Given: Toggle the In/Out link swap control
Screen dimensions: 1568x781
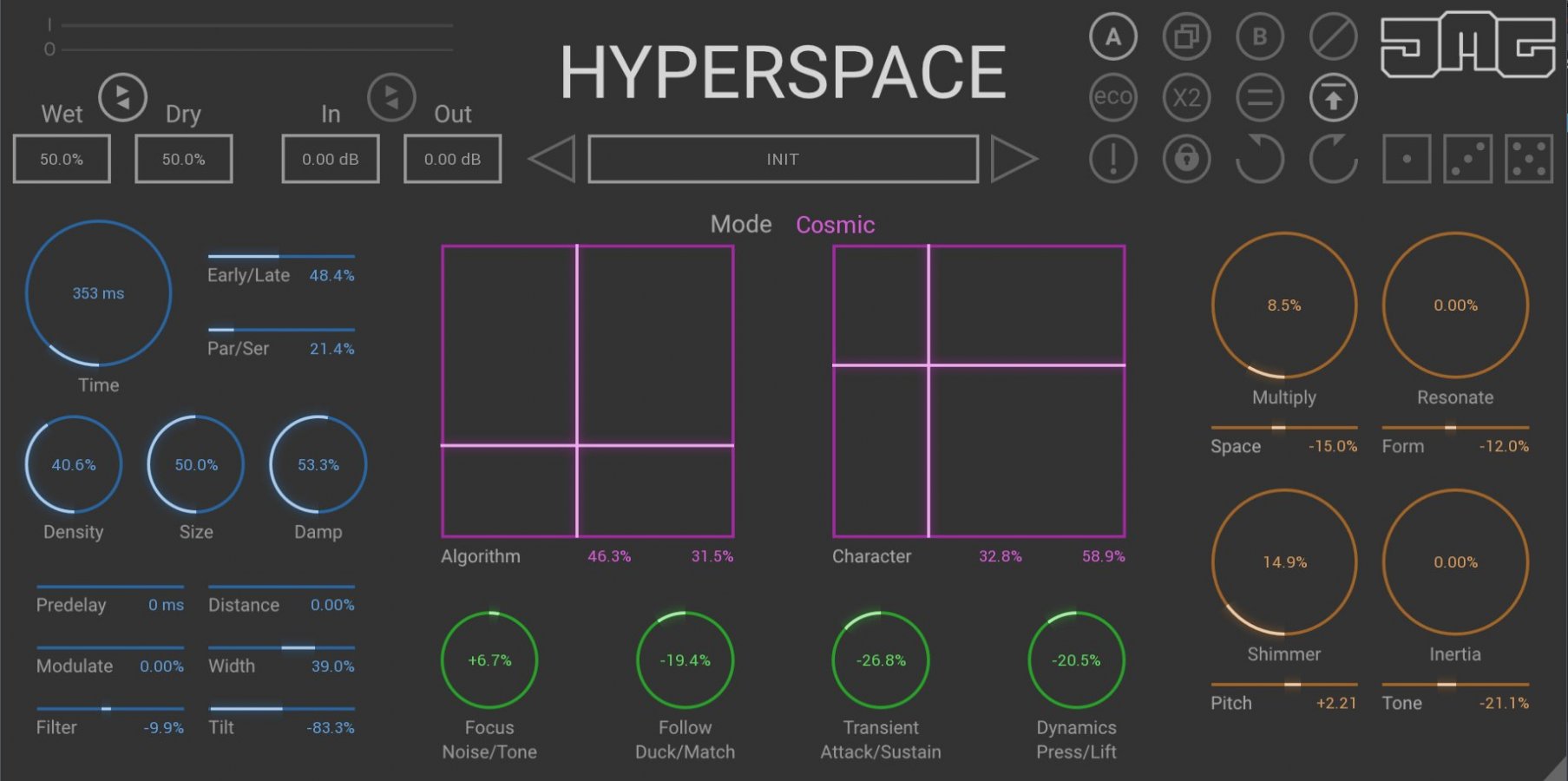Looking at the screenshot, I should 391,98.
